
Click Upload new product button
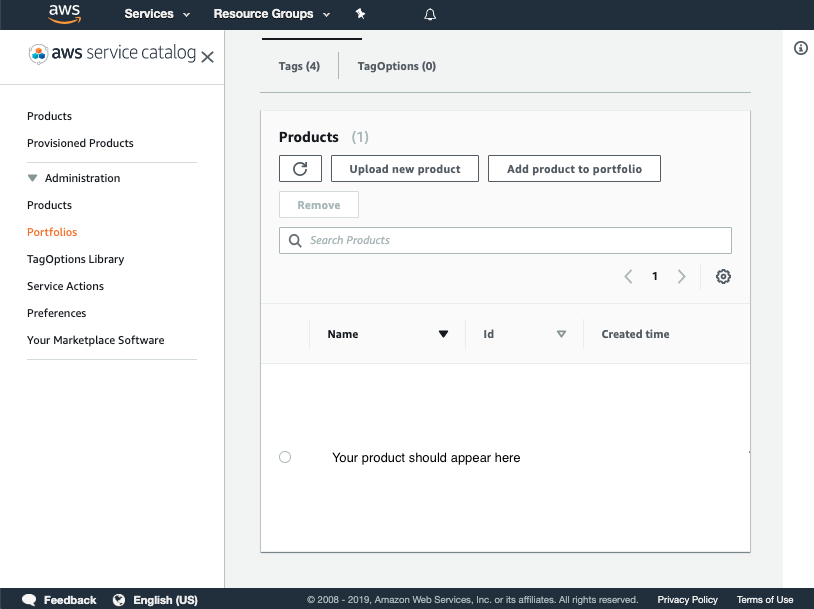[405, 169]
